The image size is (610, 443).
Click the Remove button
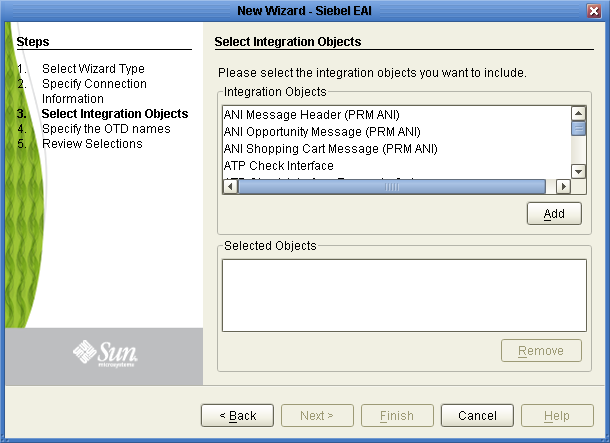[x=541, y=351]
